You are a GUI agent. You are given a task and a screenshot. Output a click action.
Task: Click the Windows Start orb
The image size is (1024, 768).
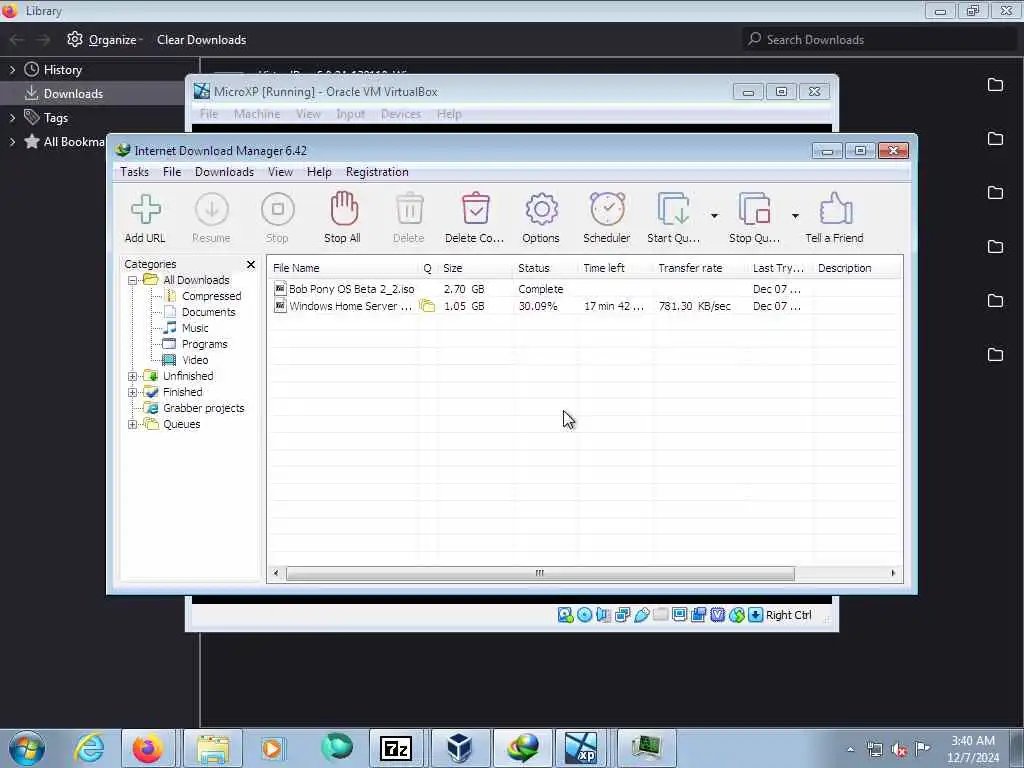click(x=27, y=748)
